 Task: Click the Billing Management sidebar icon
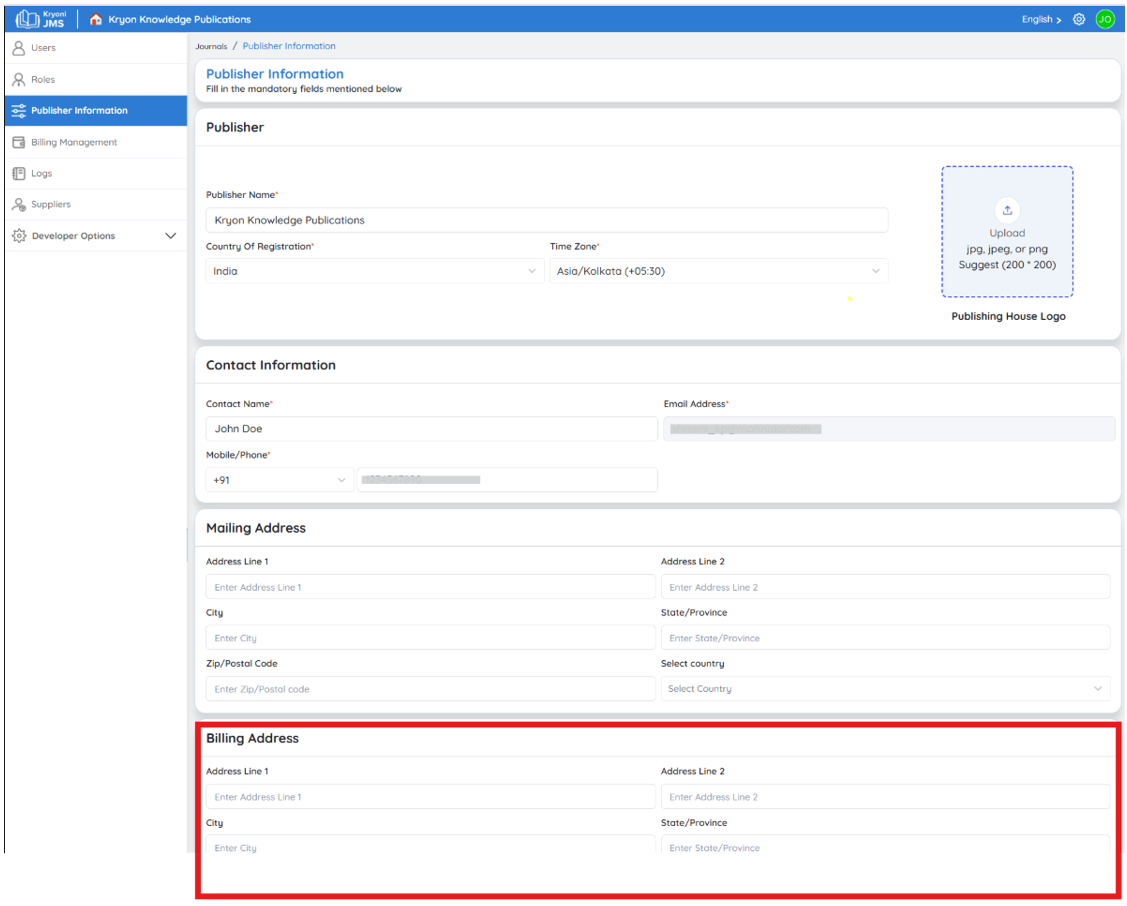coord(19,142)
